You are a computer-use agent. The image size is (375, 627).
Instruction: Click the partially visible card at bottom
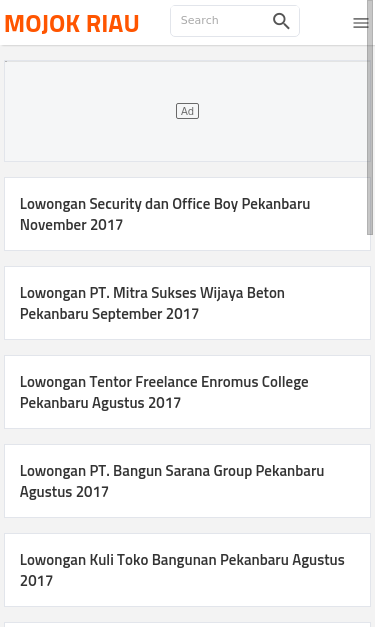(188, 625)
